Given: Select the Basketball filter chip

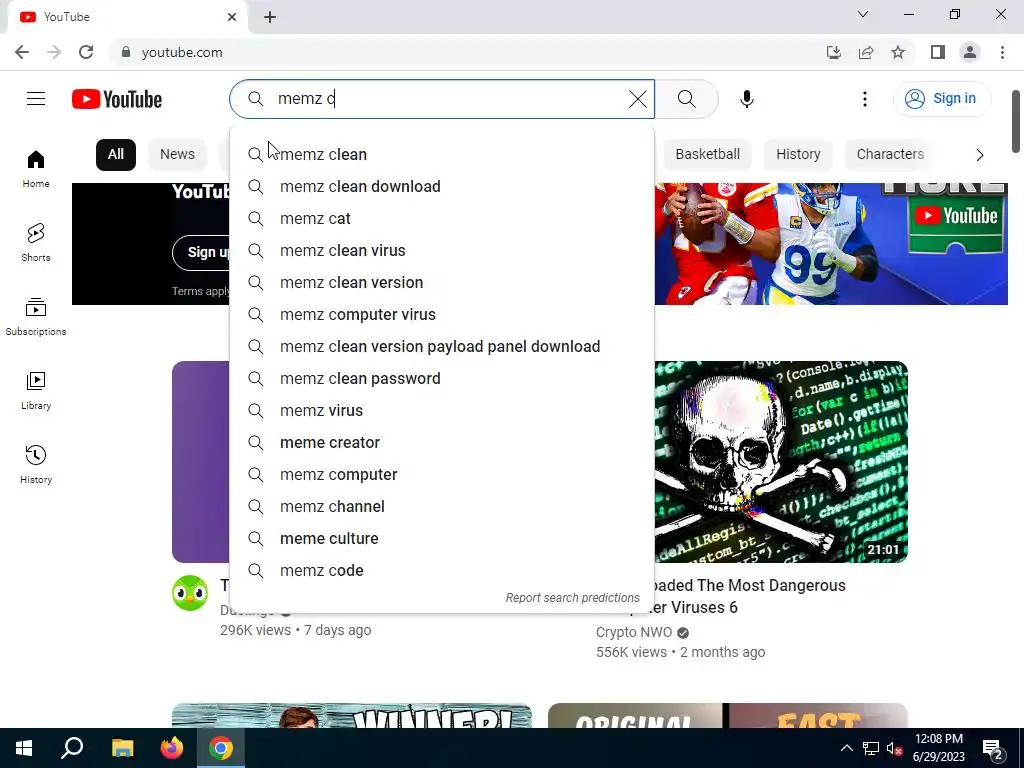Looking at the screenshot, I should (x=707, y=155).
